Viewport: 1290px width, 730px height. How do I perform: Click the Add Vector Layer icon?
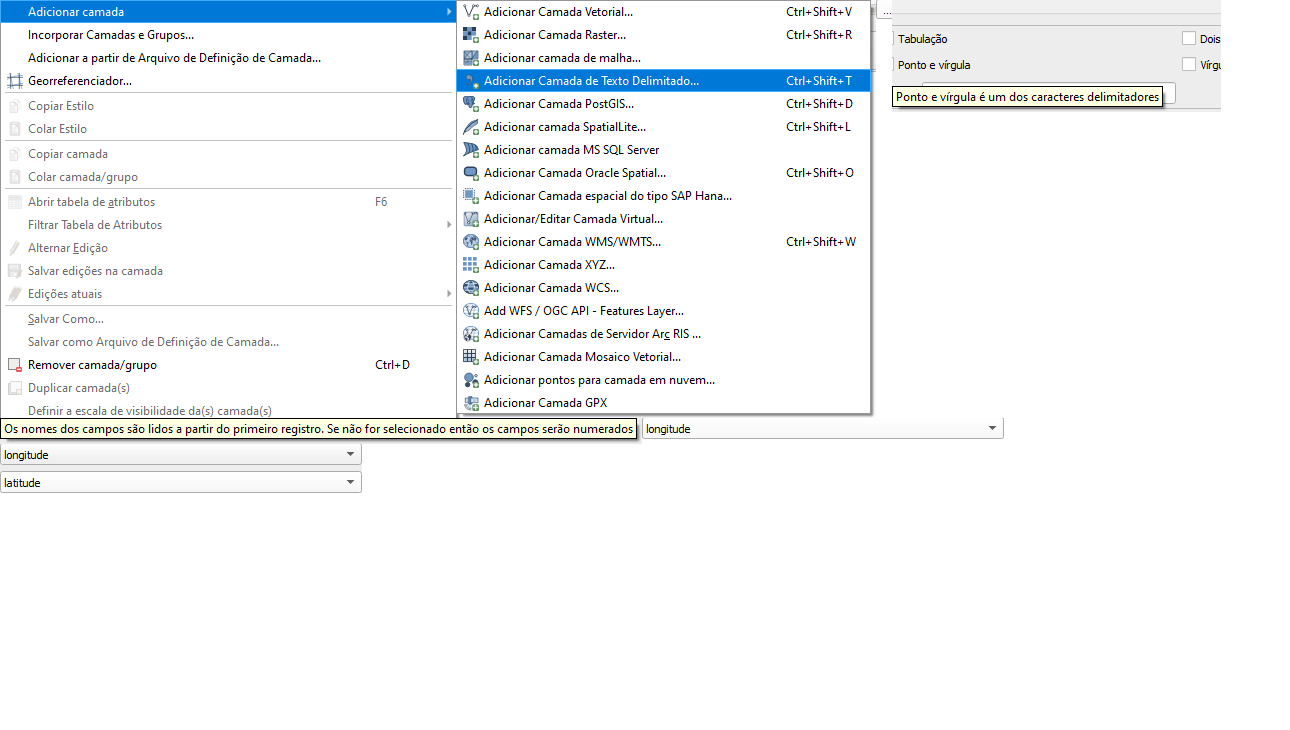(x=471, y=12)
